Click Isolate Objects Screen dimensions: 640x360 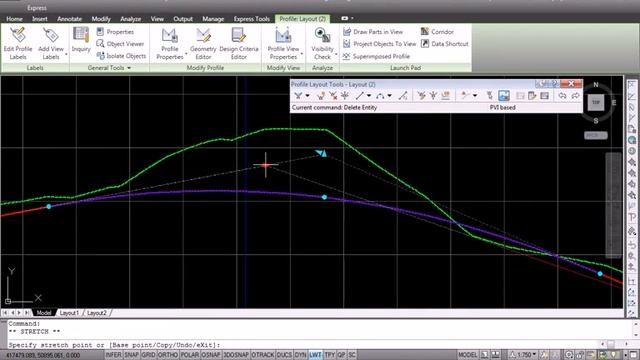click(121, 56)
